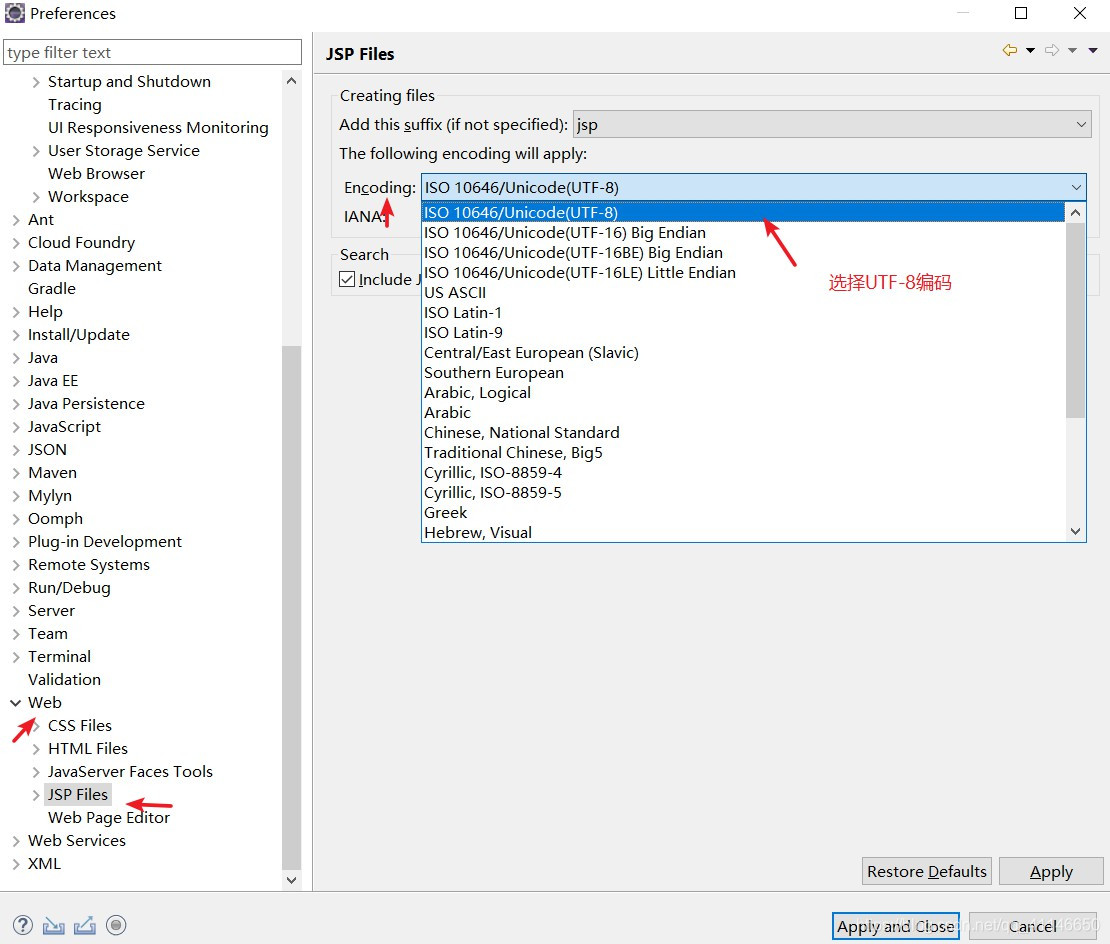The image size is (1110, 944).
Task: Select Cyrillic, ISO-8859-4 entry
Action: [x=743, y=473]
